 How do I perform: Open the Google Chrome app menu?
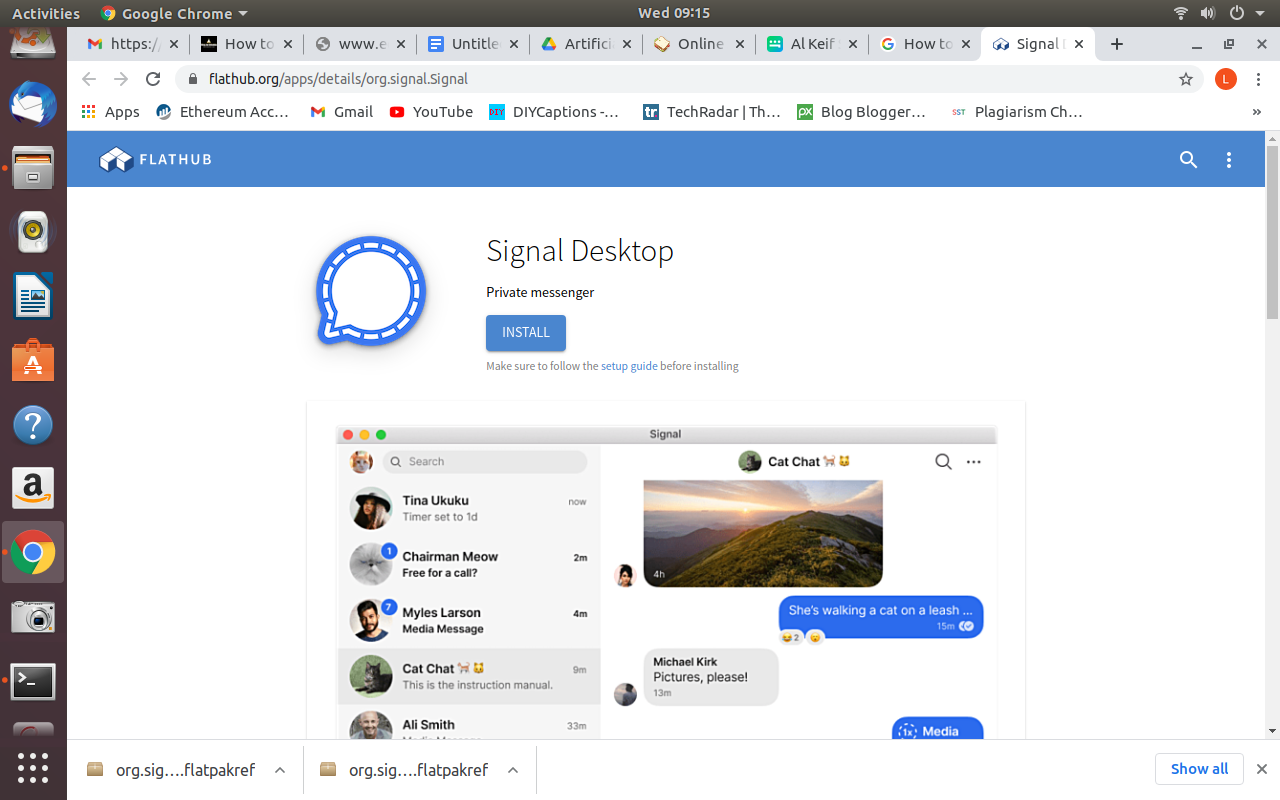pos(174,13)
